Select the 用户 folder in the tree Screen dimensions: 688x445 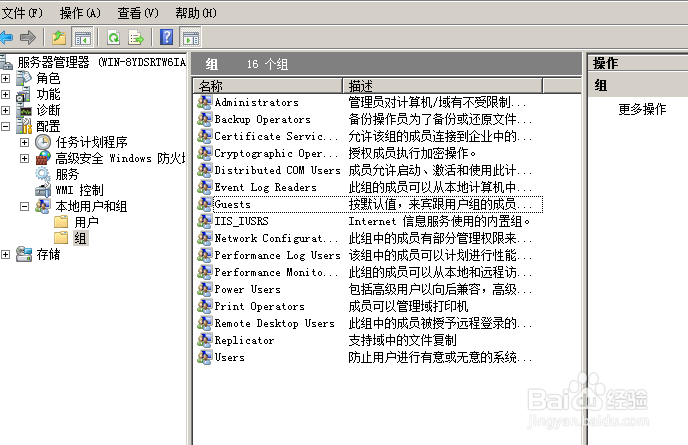[x=86, y=222]
